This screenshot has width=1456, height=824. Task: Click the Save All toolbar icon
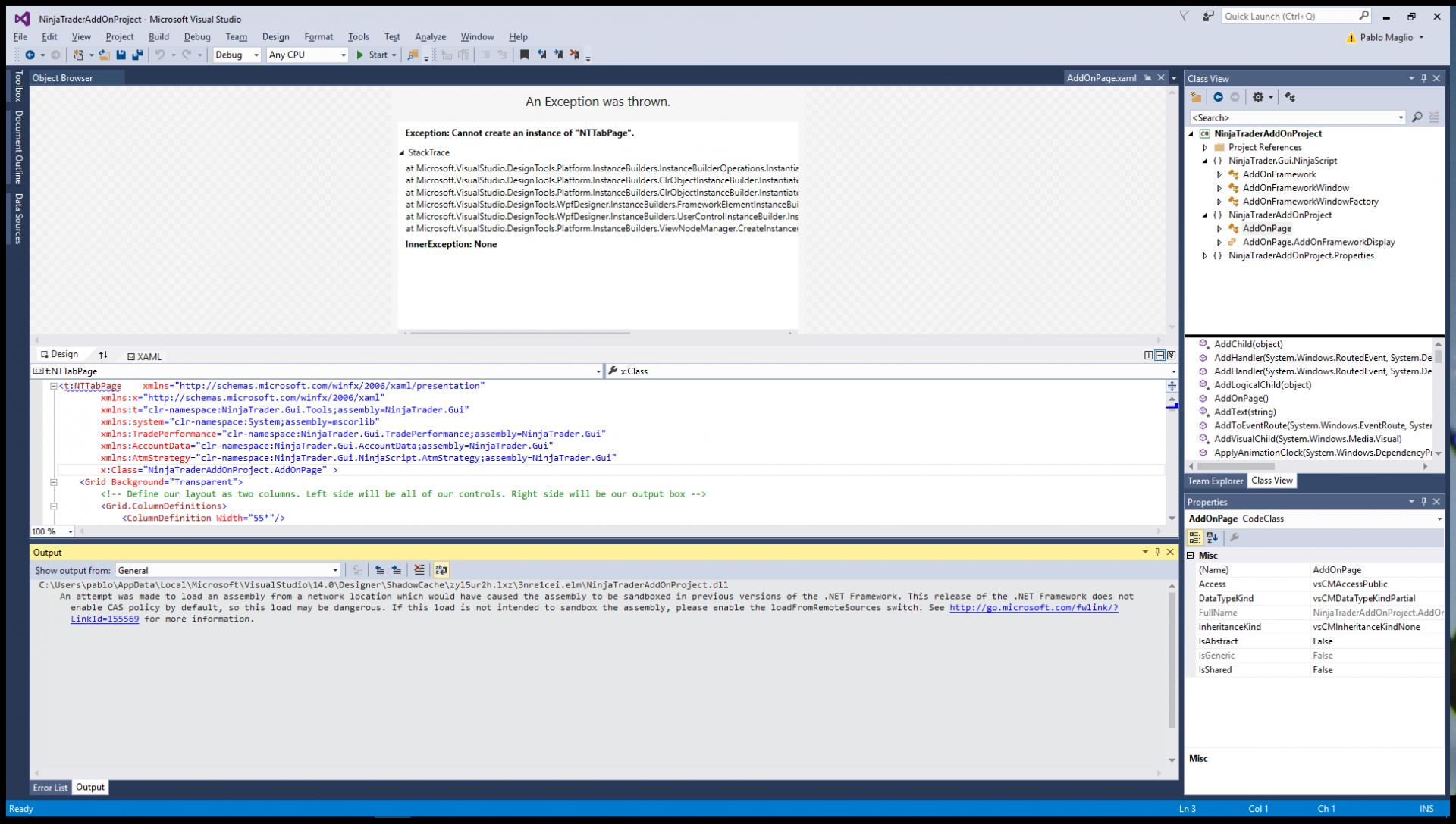(x=137, y=55)
